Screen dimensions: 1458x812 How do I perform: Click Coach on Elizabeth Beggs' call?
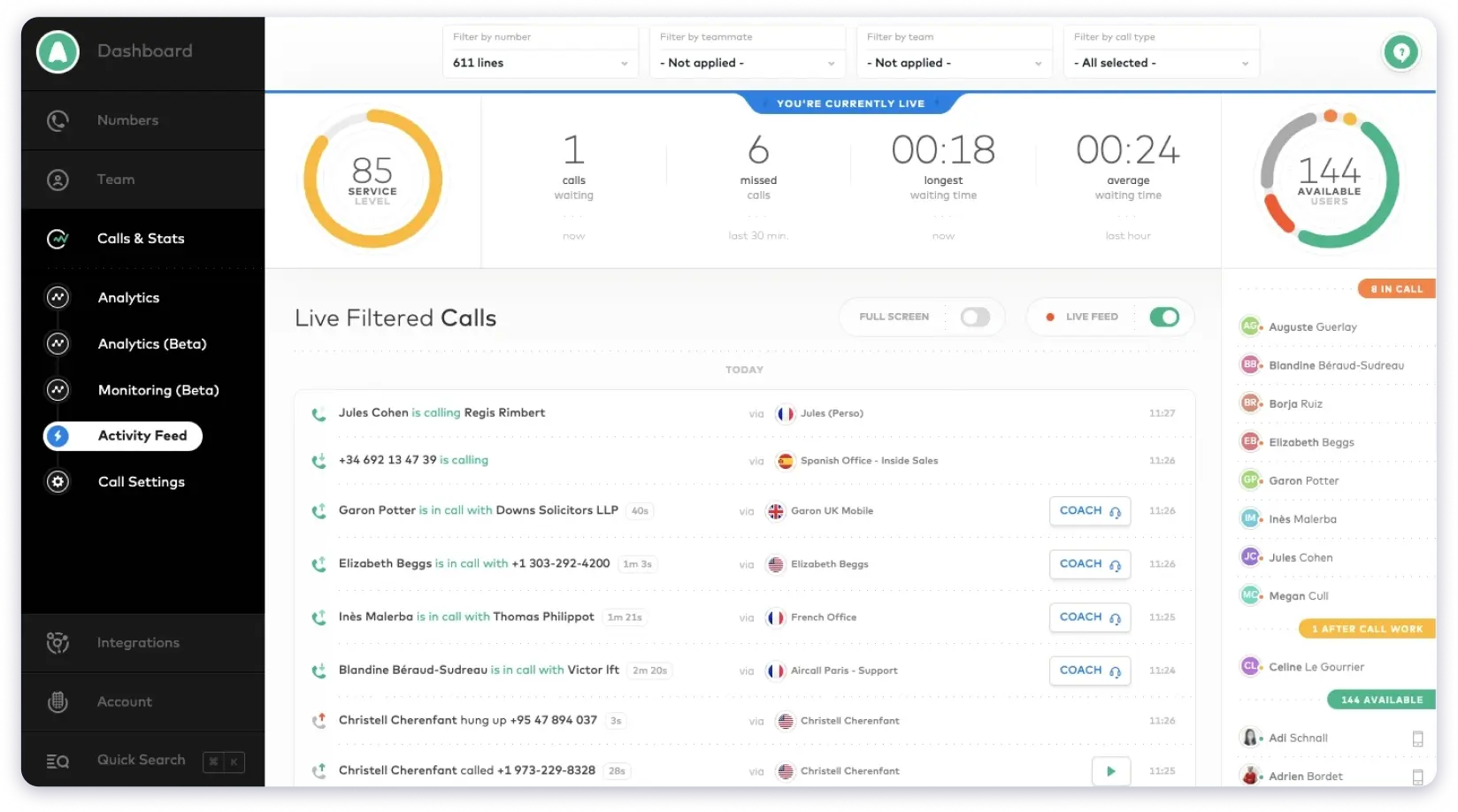pos(1089,563)
